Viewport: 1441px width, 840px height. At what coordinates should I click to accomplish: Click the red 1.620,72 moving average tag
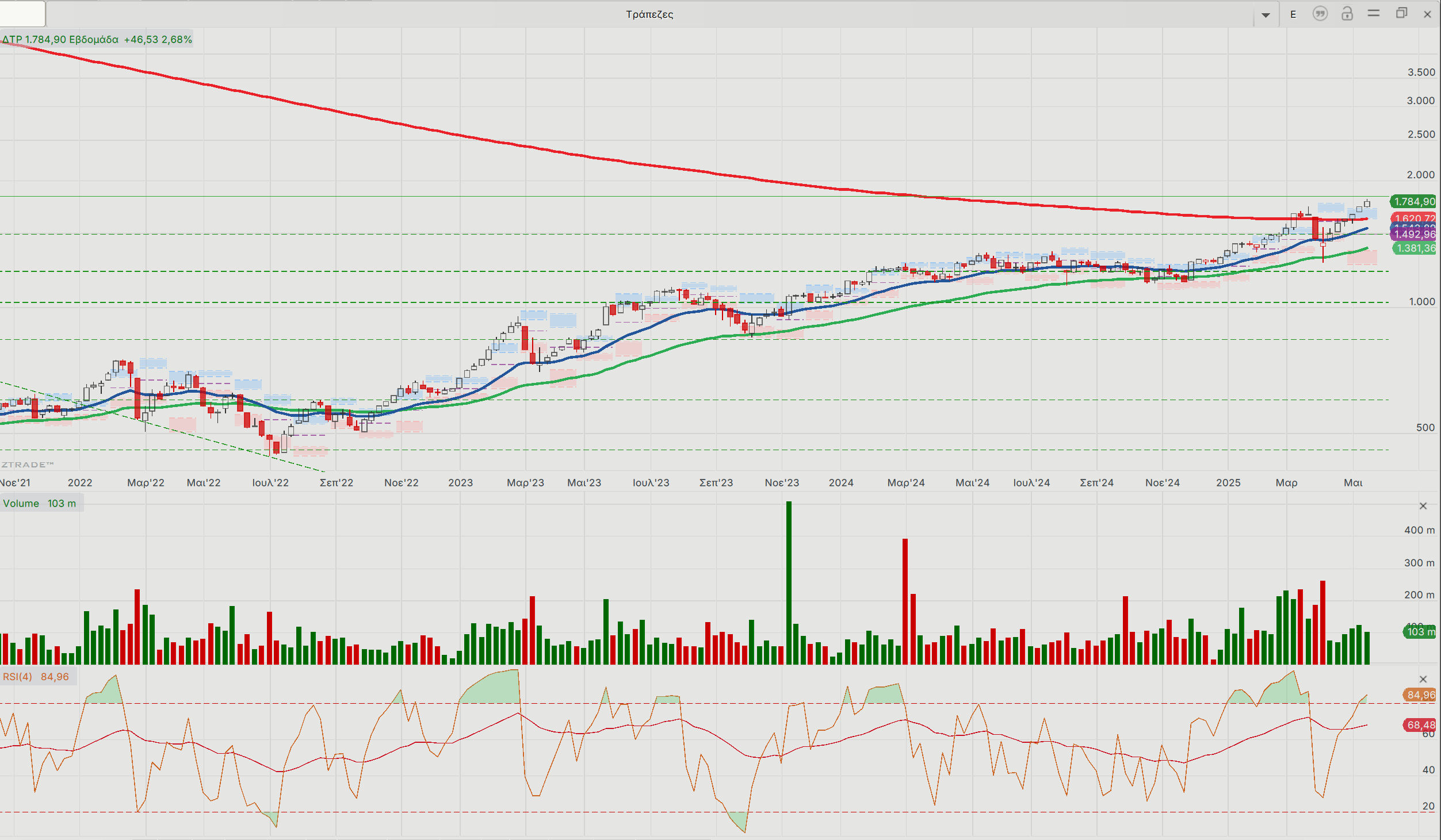[x=1414, y=218]
